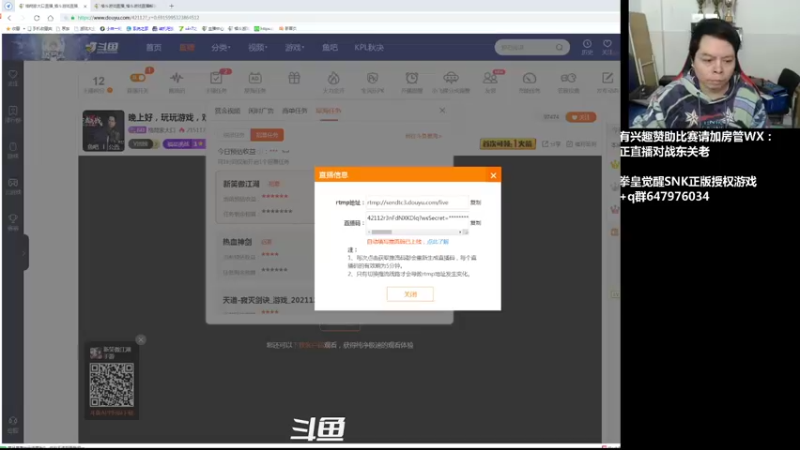Open the 鱼吧 navigation item

coord(330,47)
